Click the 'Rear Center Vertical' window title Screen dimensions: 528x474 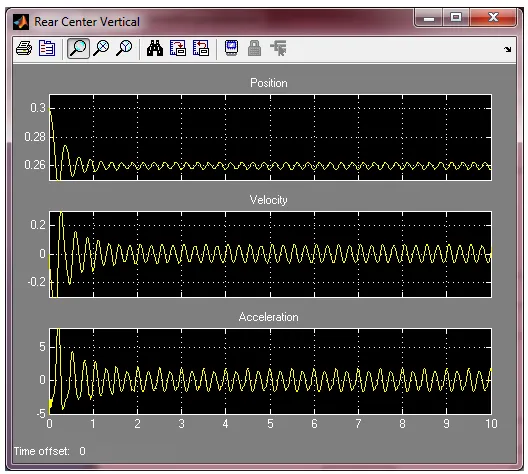coord(87,22)
